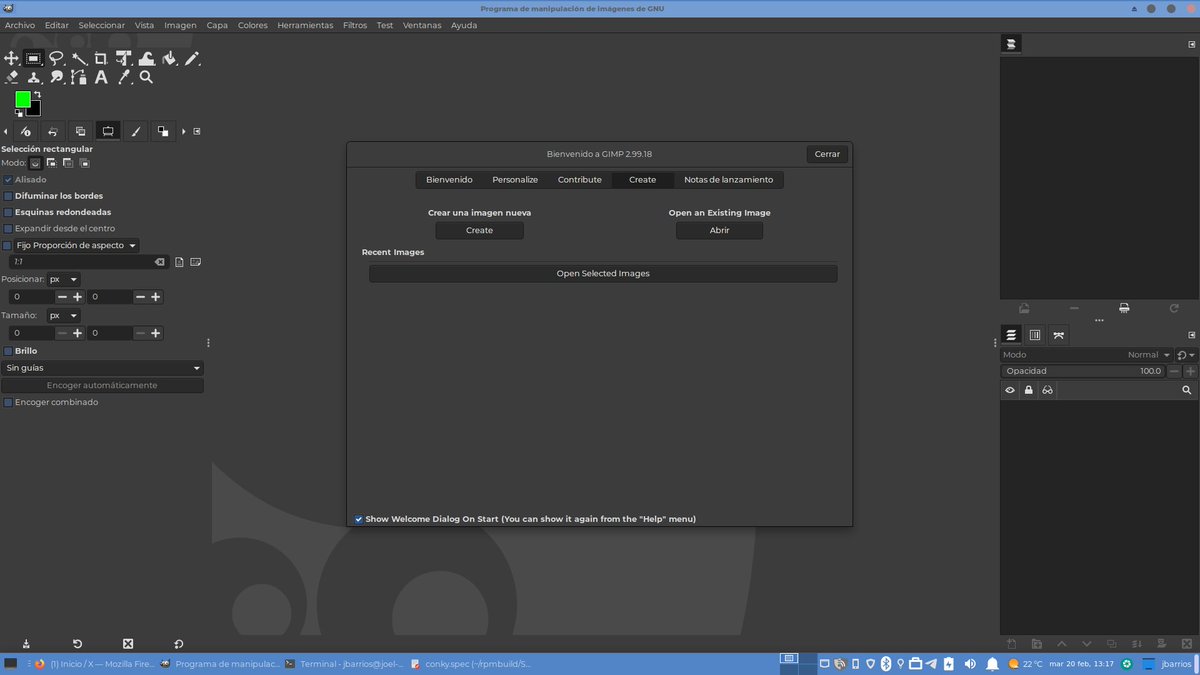Click Open Selected Images button
1200x675 pixels.
603,273
